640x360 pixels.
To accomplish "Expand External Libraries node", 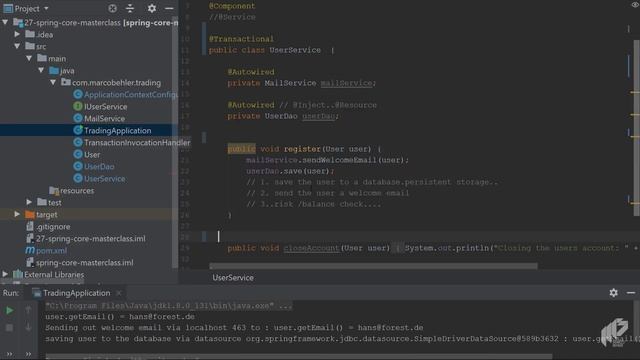I will tap(5, 274).
